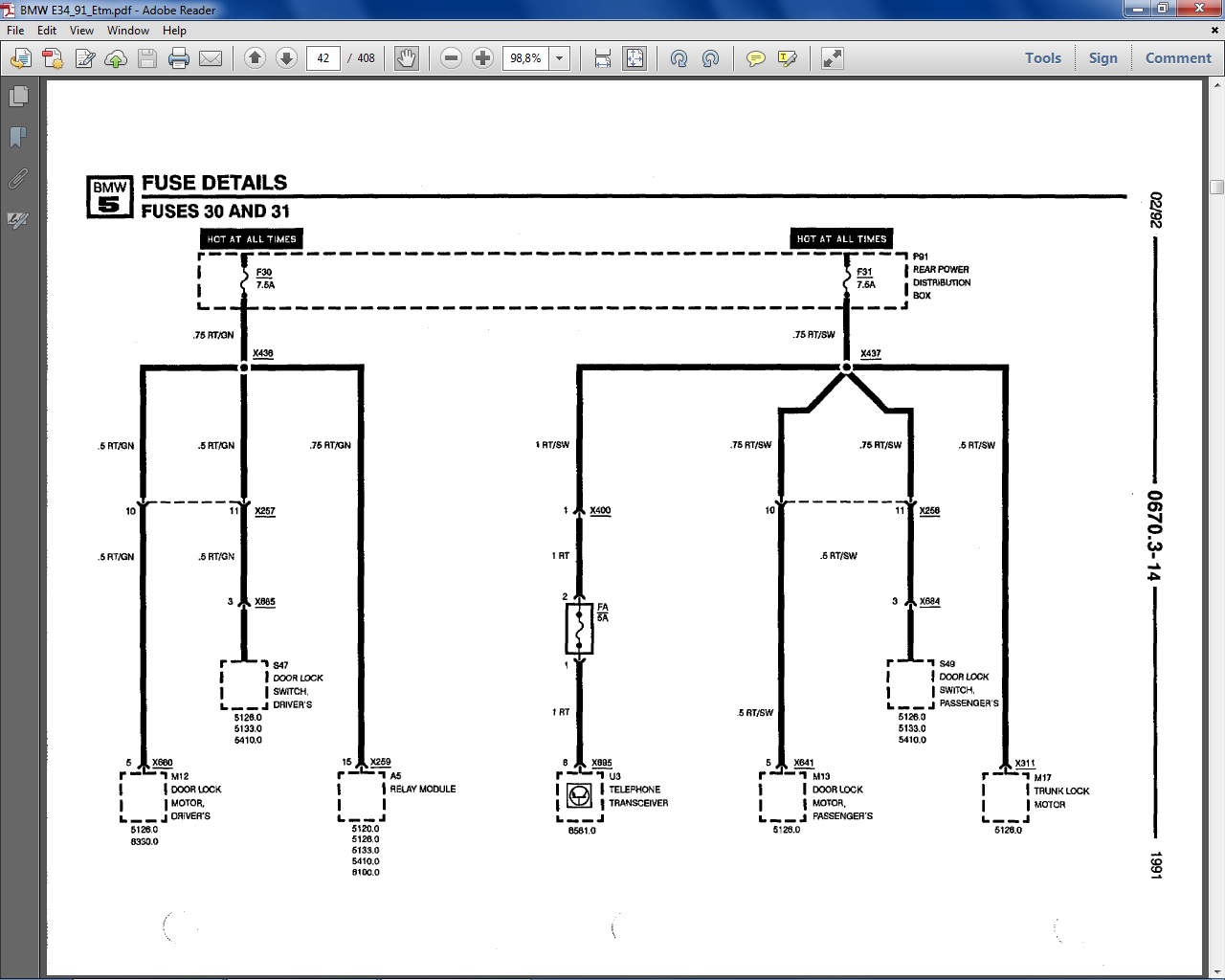Add a sticky note comment
1225x980 pixels.
[756, 58]
